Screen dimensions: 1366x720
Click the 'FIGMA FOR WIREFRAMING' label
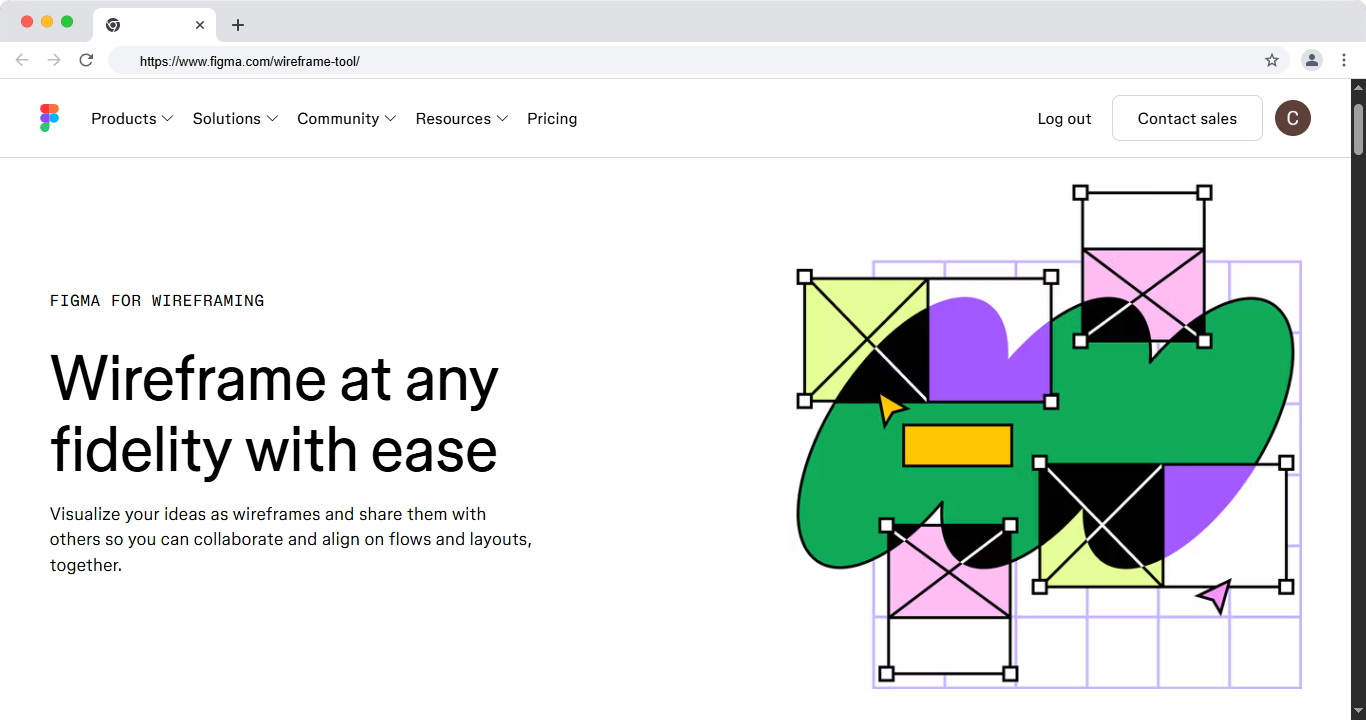coord(157,300)
